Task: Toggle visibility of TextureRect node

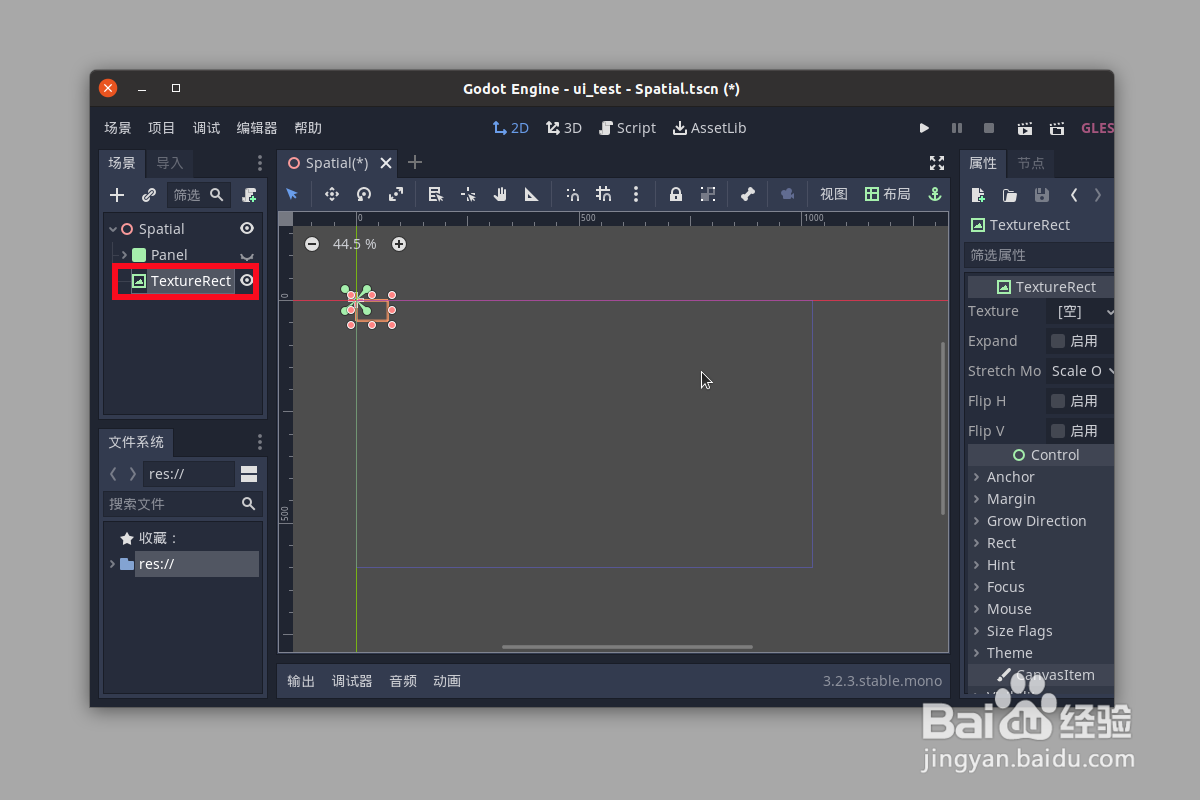Action: (x=247, y=281)
